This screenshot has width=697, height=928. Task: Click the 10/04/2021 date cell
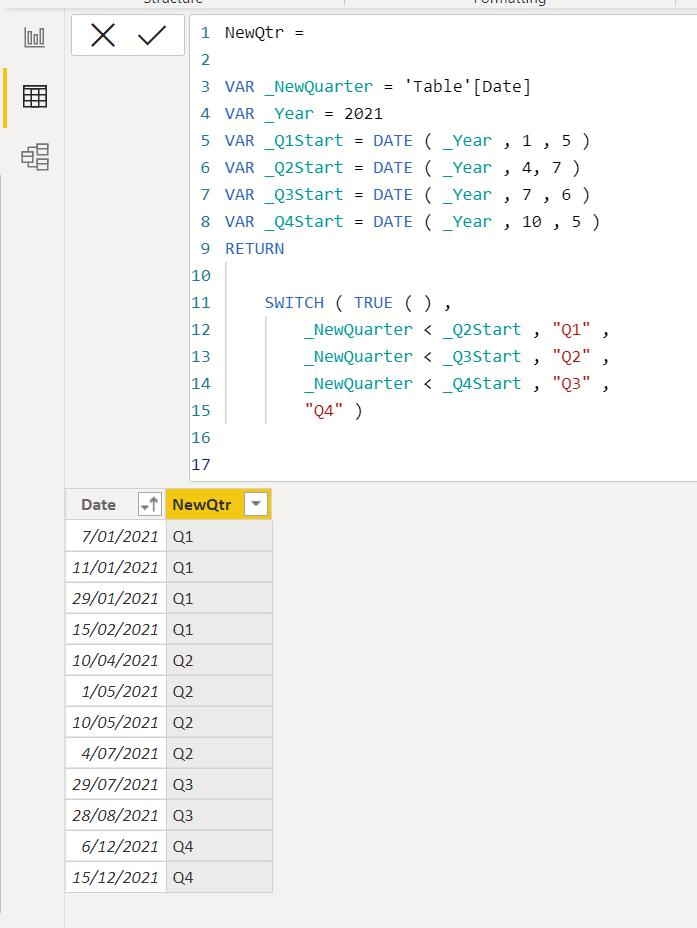click(x=116, y=660)
